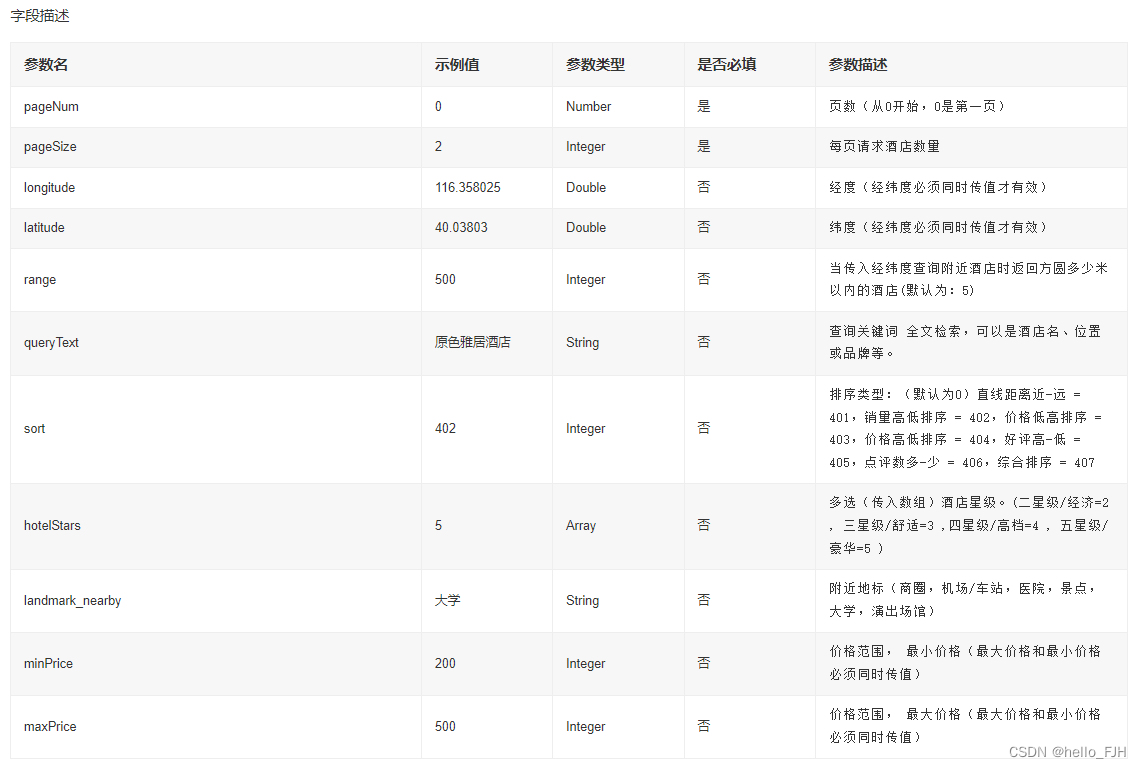The height and width of the screenshot is (768, 1141).
Task: Click the sort description starting 排序类型
Action: [x=966, y=428]
